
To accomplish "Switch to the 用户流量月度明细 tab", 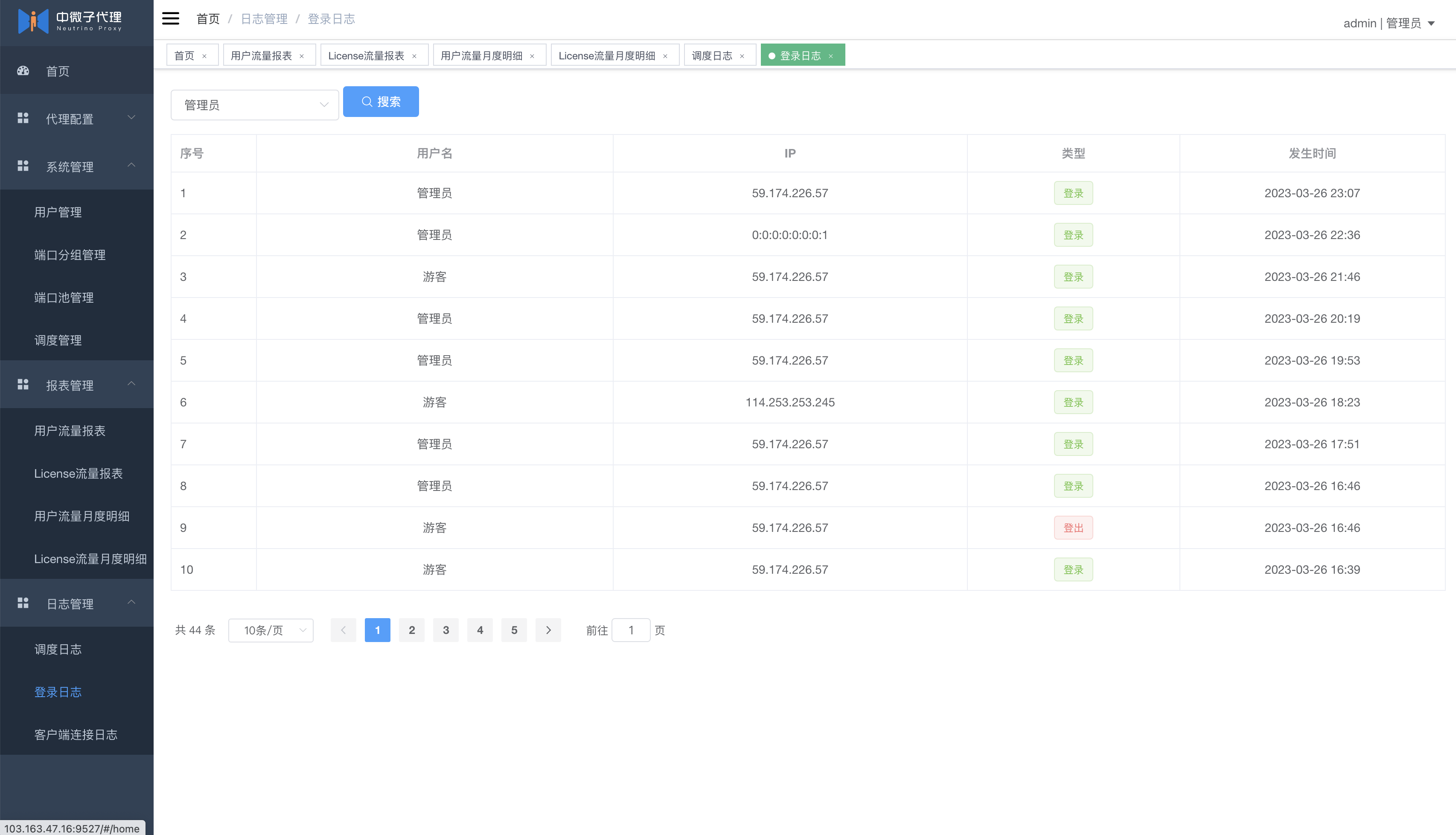I will click(x=481, y=55).
